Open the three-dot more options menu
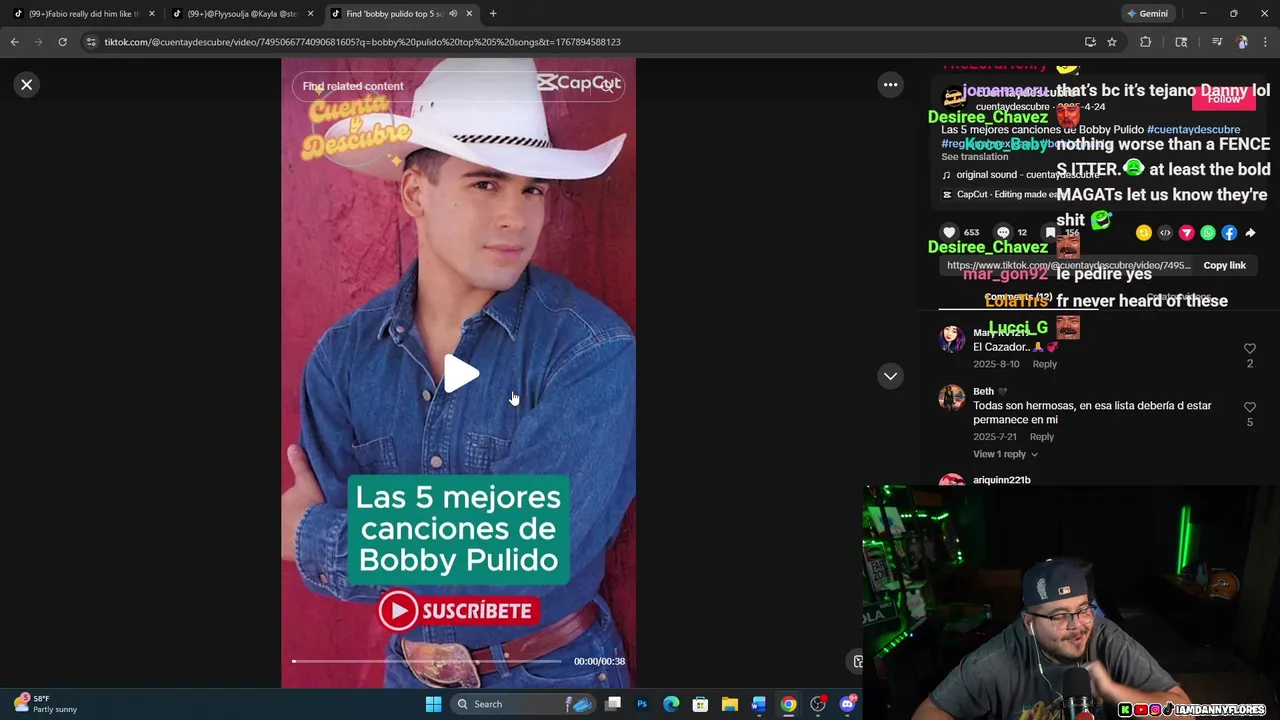The width and height of the screenshot is (1280, 720). click(x=890, y=85)
